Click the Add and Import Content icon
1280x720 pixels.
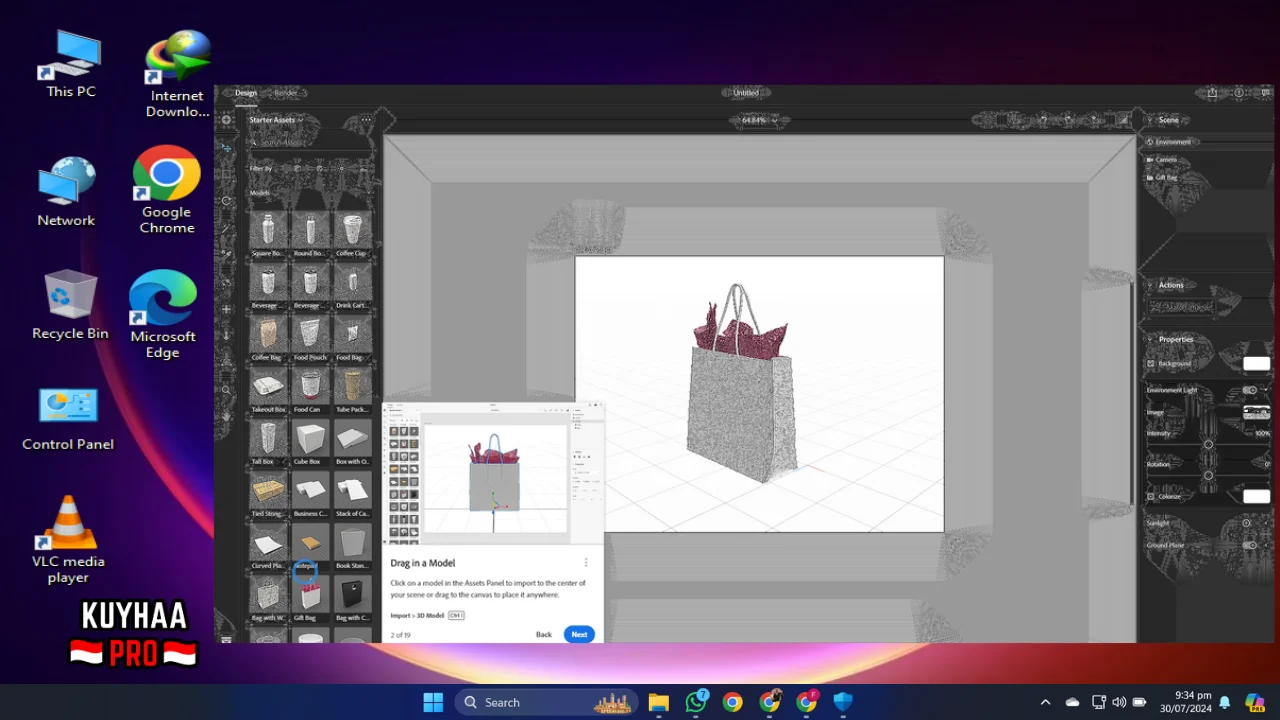[x=228, y=119]
